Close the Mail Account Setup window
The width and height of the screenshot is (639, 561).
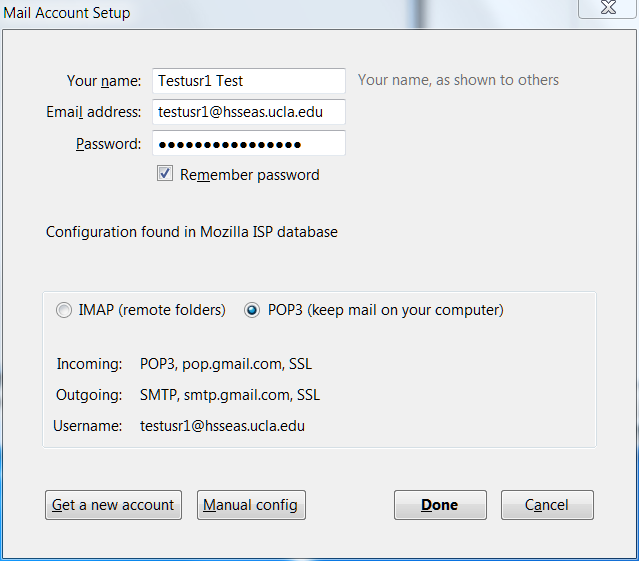(608, 11)
